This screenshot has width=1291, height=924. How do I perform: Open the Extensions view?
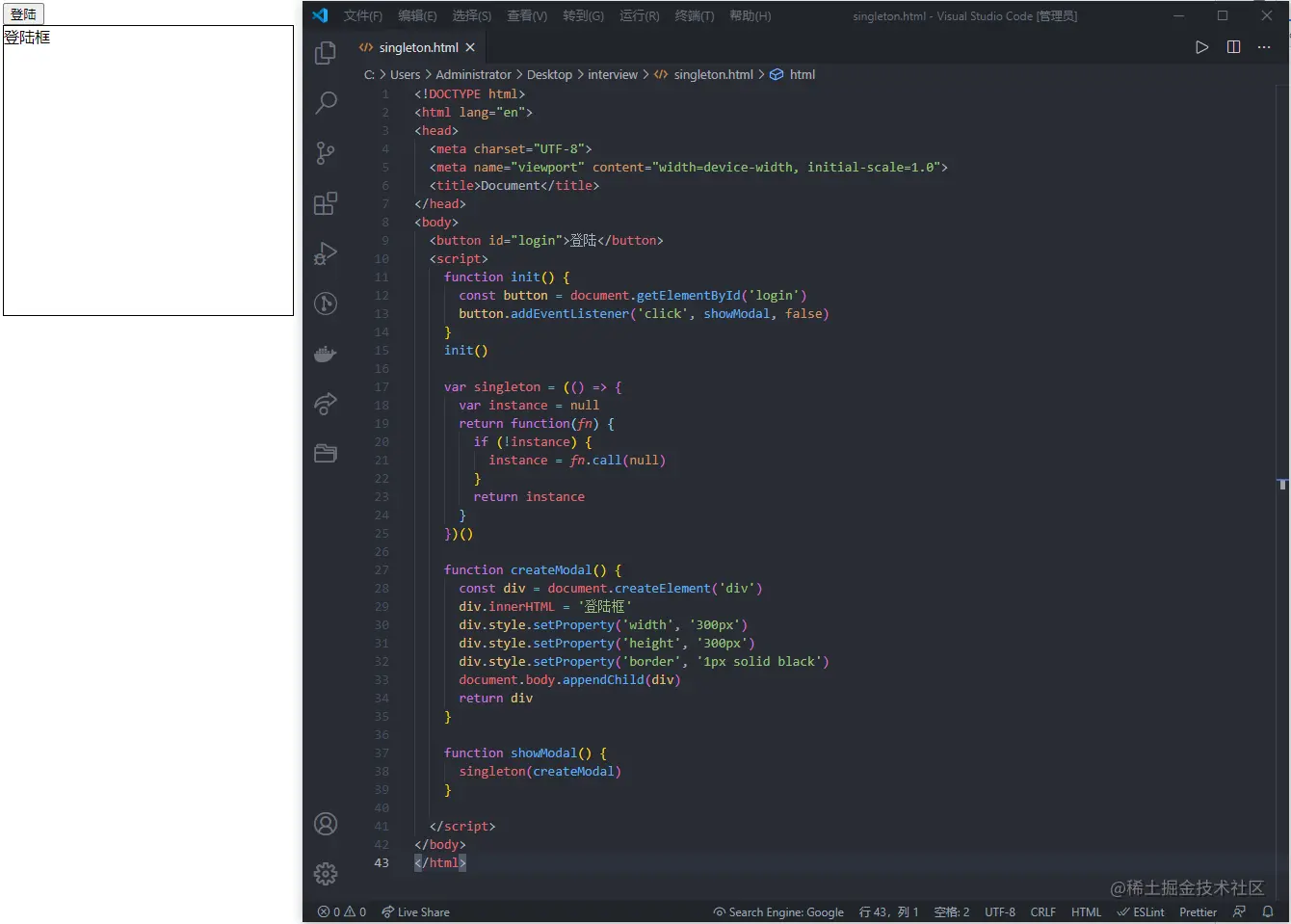pos(326,203)
